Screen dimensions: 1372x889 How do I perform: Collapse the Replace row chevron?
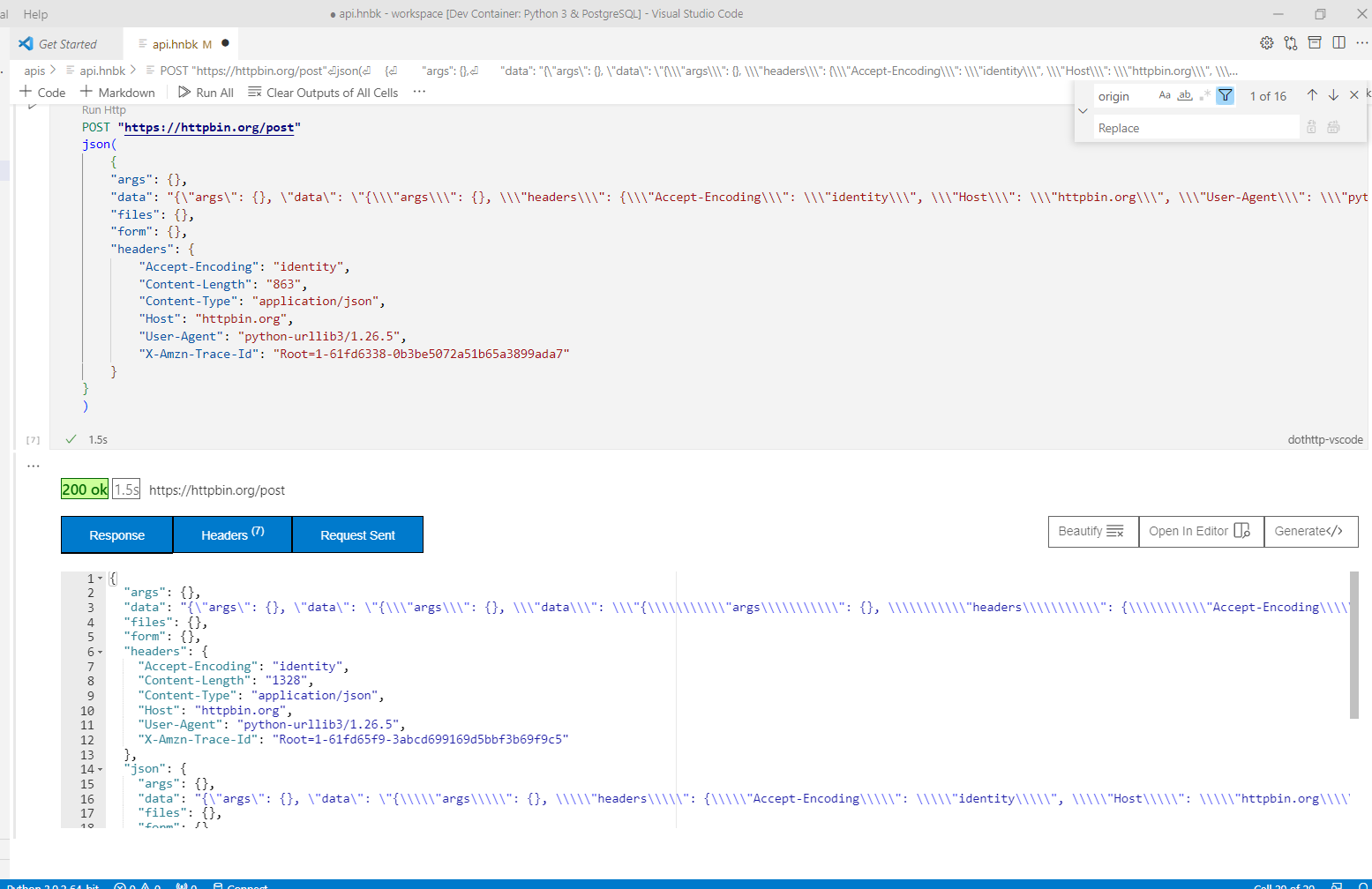pyautogui.click(x=1083, y=111)
